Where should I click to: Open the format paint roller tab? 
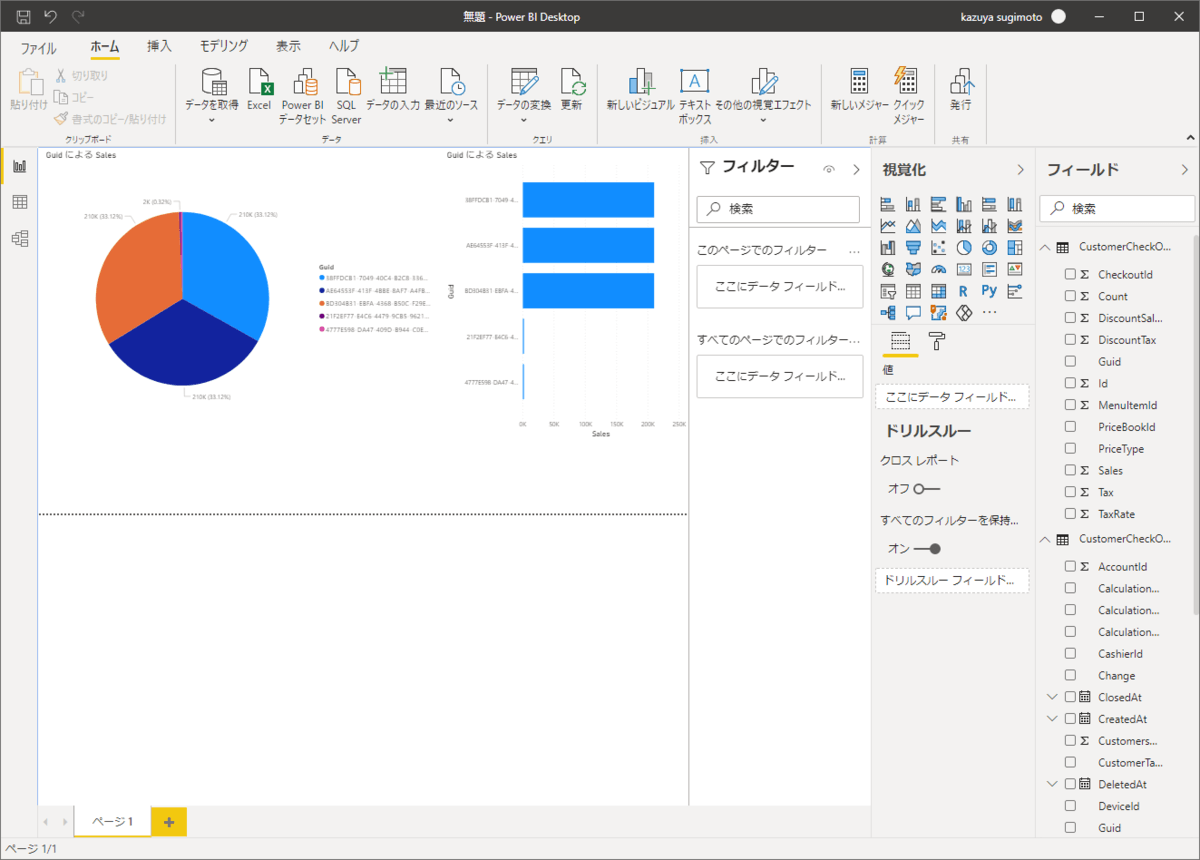[x=937, y=341]
